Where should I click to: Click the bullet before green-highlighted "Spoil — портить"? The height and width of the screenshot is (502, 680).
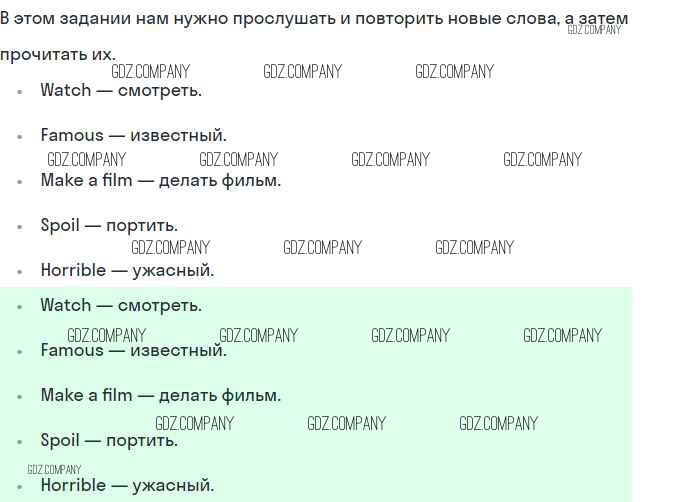19,441
